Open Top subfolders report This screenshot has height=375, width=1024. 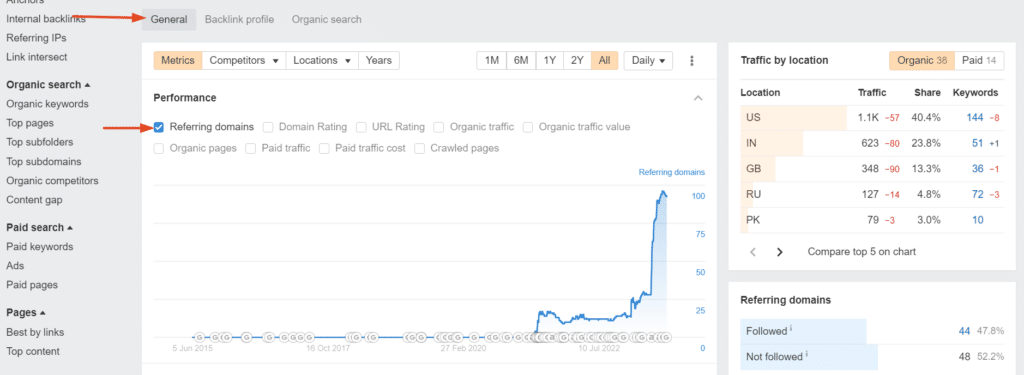point(40,142)
